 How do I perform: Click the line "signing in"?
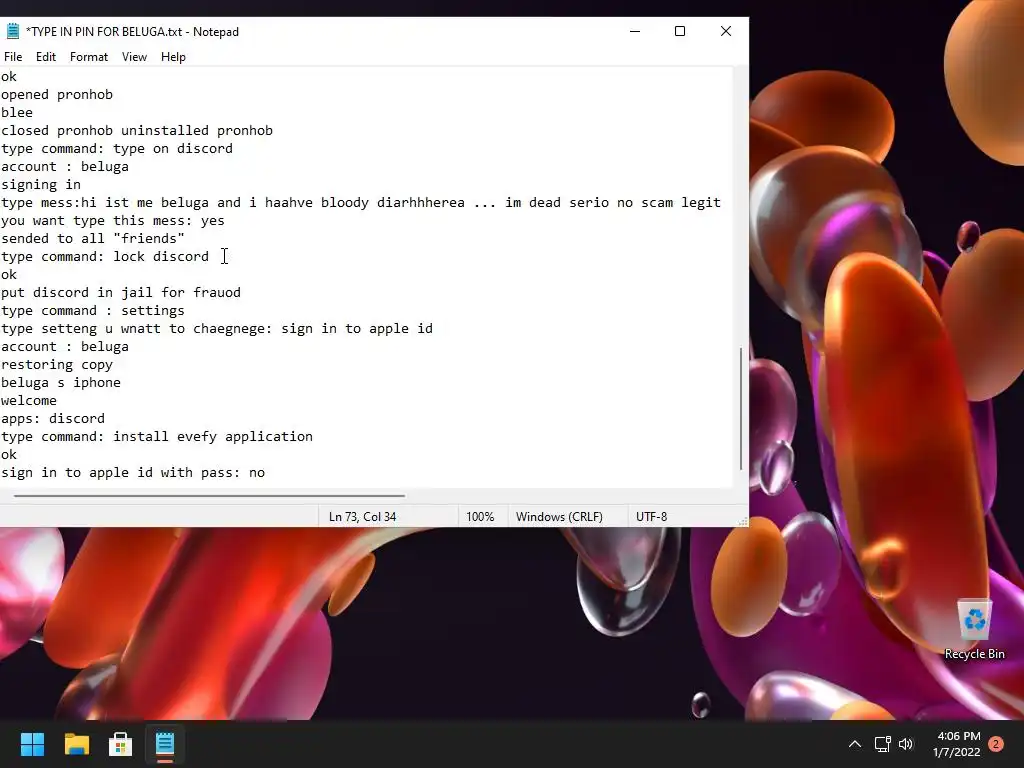pos(40,185)
